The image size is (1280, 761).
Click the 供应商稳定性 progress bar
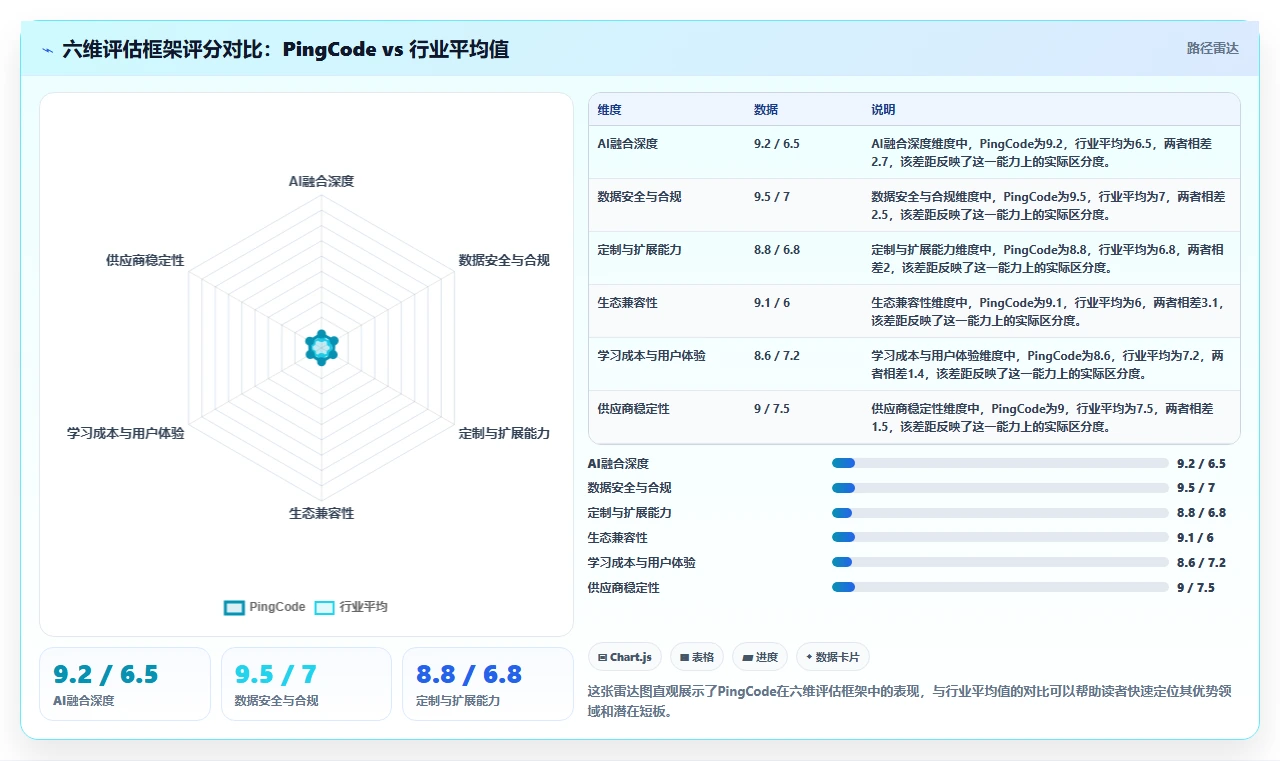(1000, 588)
